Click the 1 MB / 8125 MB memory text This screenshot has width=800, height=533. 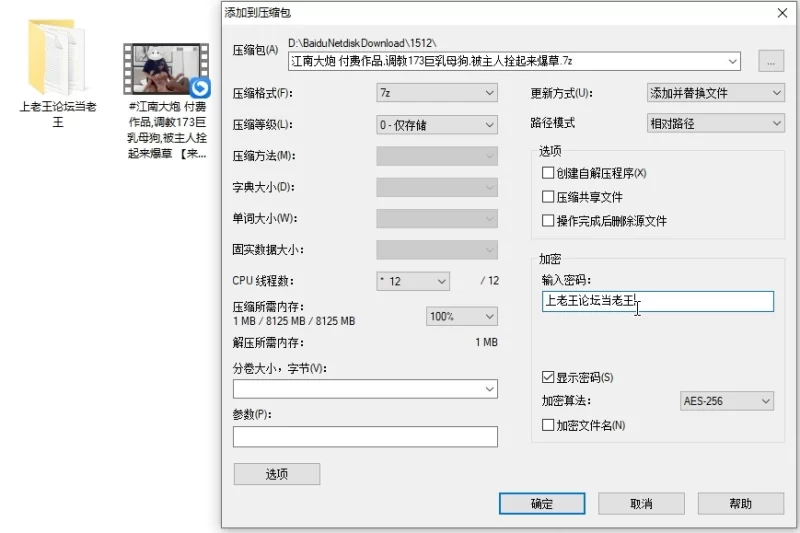pyautogui.click(x=294, y=321)
